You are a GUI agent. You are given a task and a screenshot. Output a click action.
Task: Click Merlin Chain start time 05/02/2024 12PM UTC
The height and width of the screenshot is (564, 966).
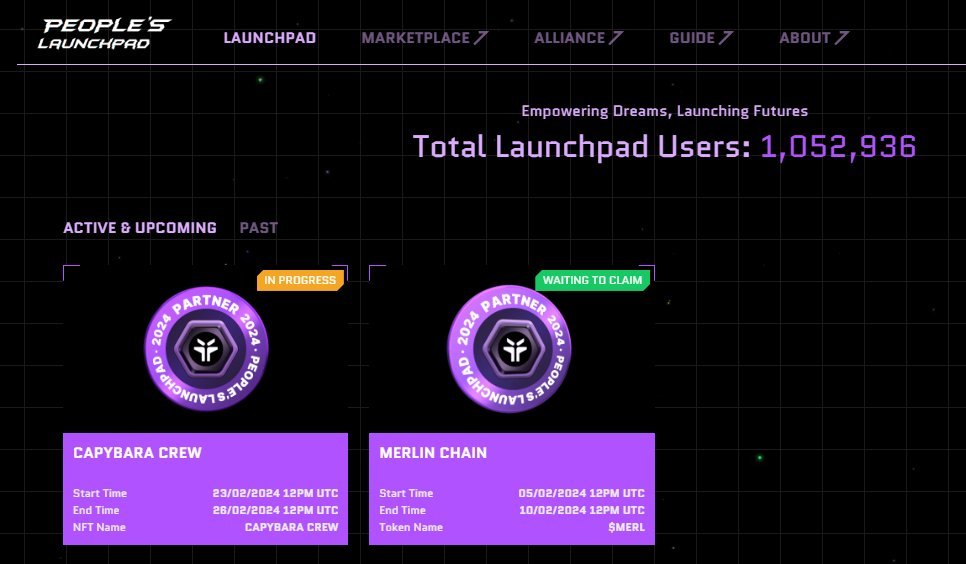pyautogui.click(x=582, y=493)
